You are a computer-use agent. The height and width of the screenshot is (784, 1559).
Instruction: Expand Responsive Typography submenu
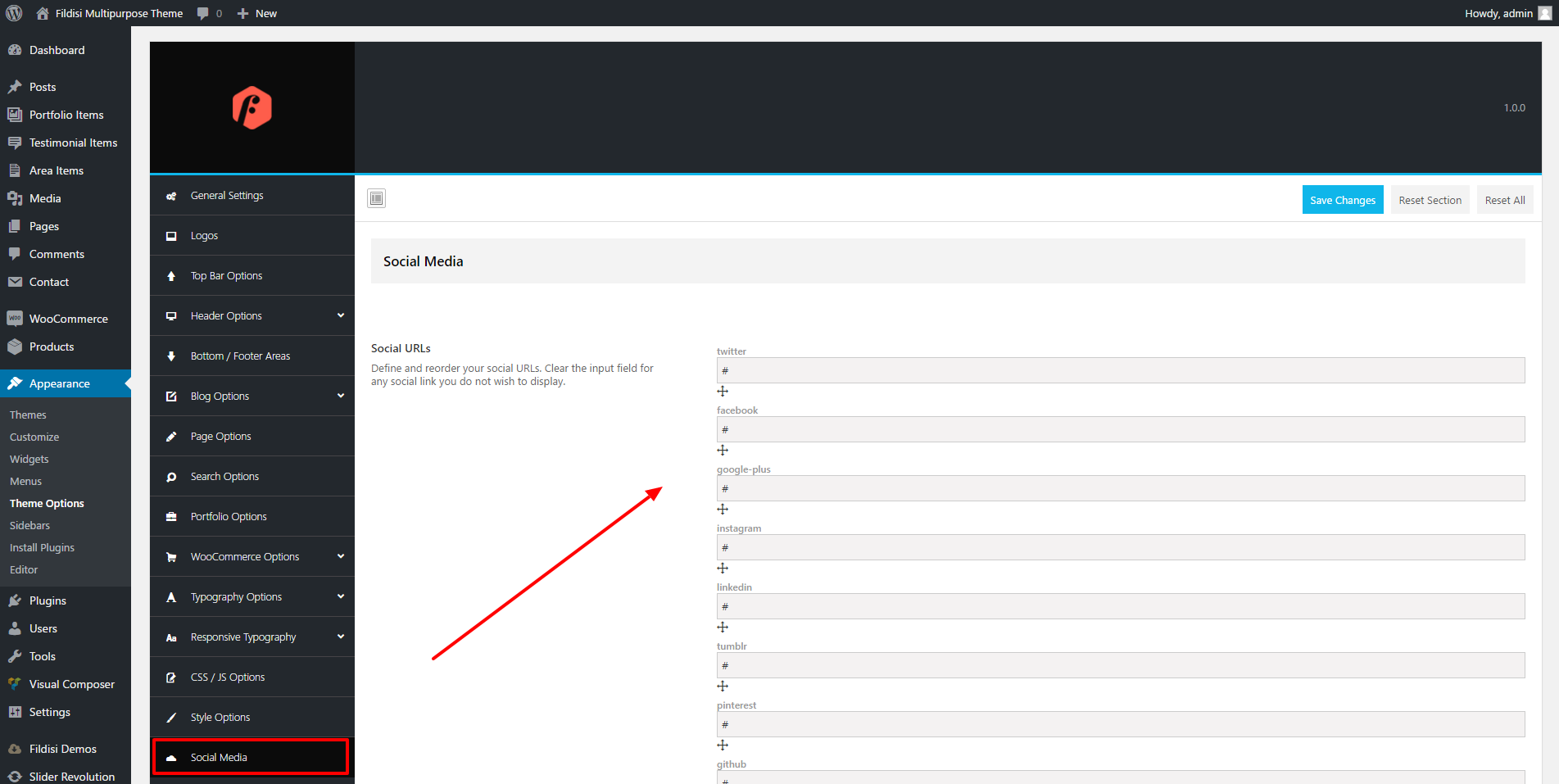(341, 637)
